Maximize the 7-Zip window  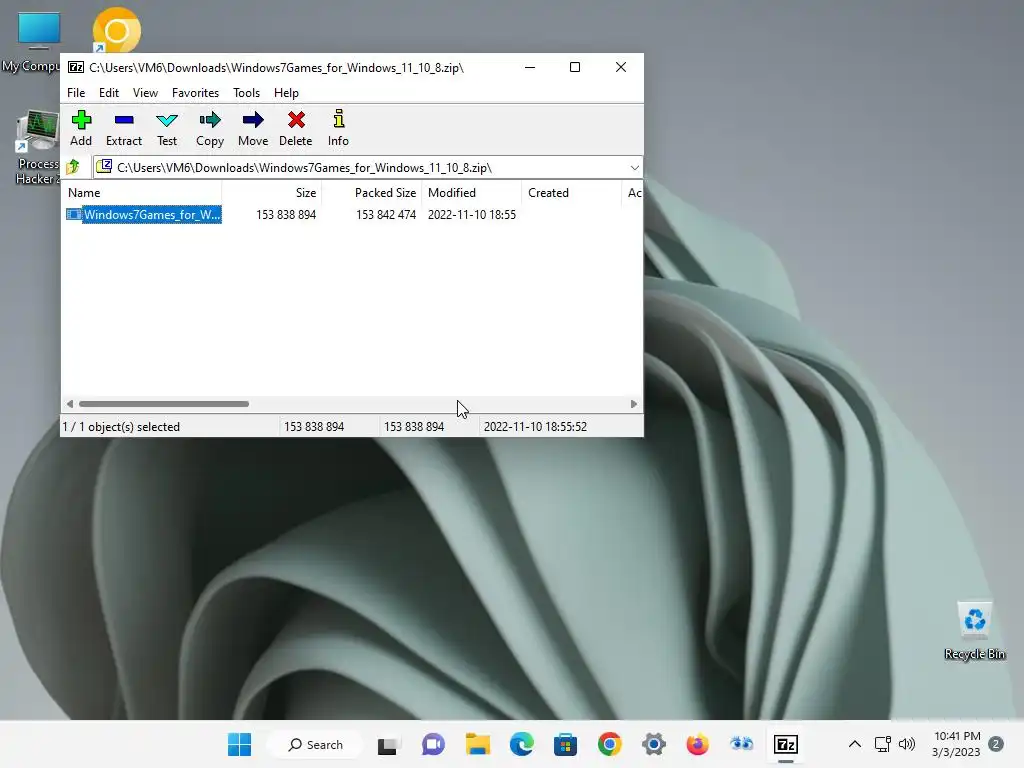point(575,67)
